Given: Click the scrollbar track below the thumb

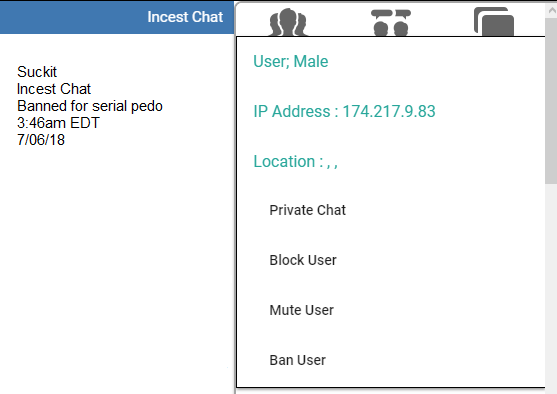Looking at the screenshot, I should (x=551, y=288).
